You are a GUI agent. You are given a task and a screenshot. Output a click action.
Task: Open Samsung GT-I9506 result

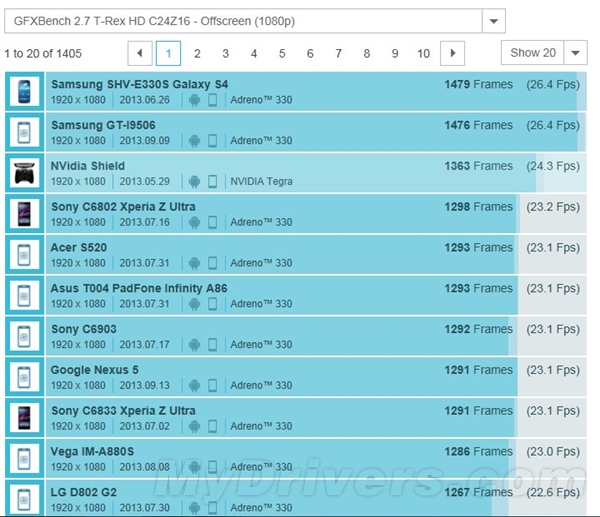click(x=103, y=125)
